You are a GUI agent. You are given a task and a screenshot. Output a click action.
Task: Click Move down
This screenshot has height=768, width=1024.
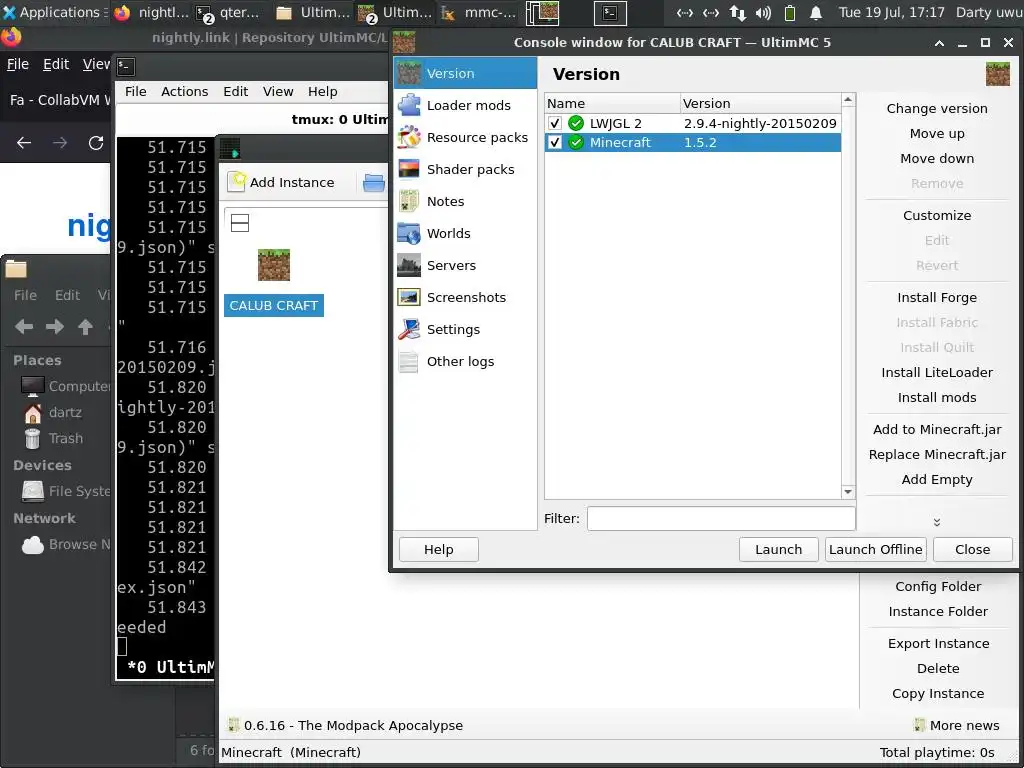(x=937, y=158)
